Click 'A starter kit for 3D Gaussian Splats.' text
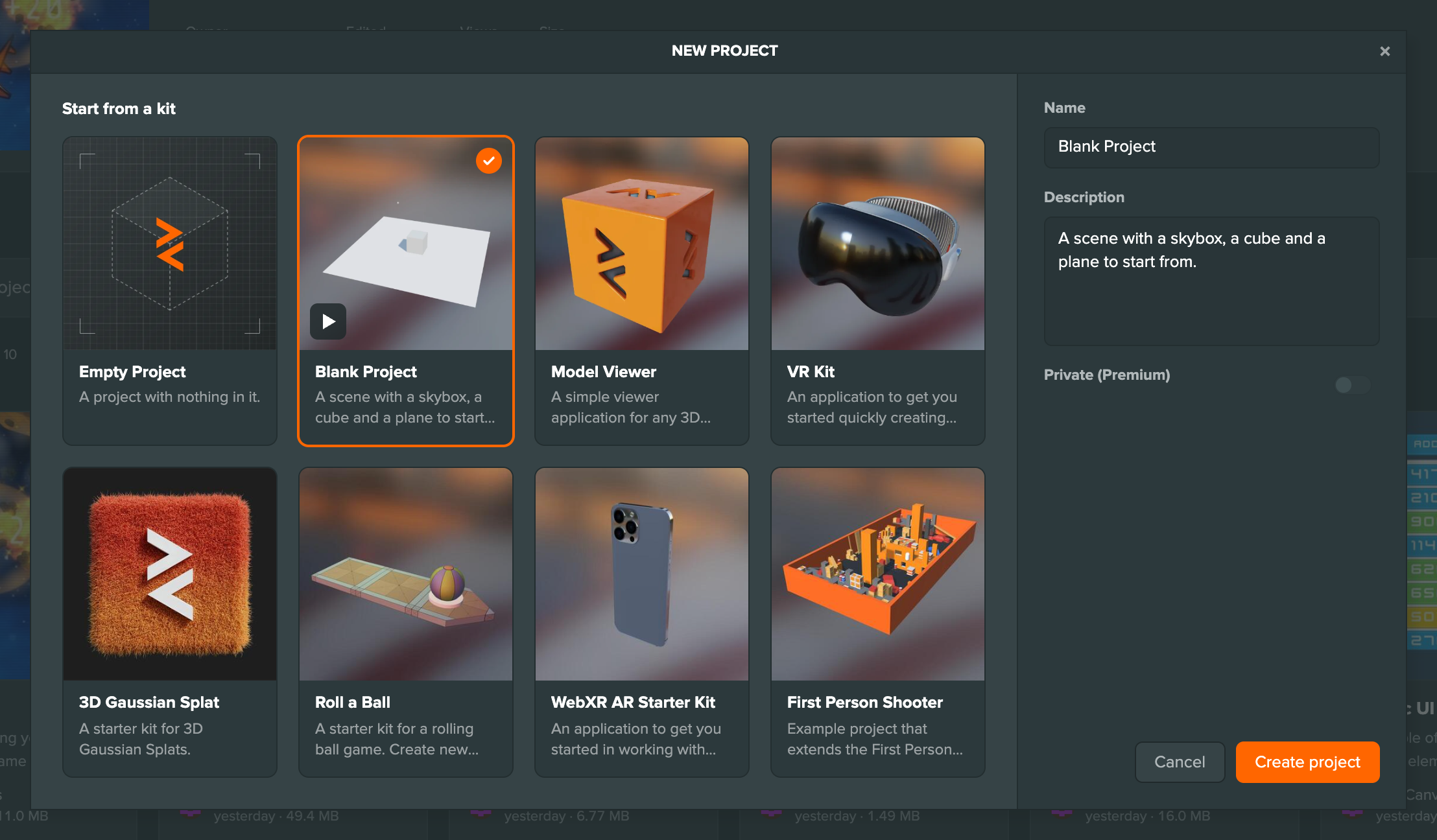 [x=141, y=739]
